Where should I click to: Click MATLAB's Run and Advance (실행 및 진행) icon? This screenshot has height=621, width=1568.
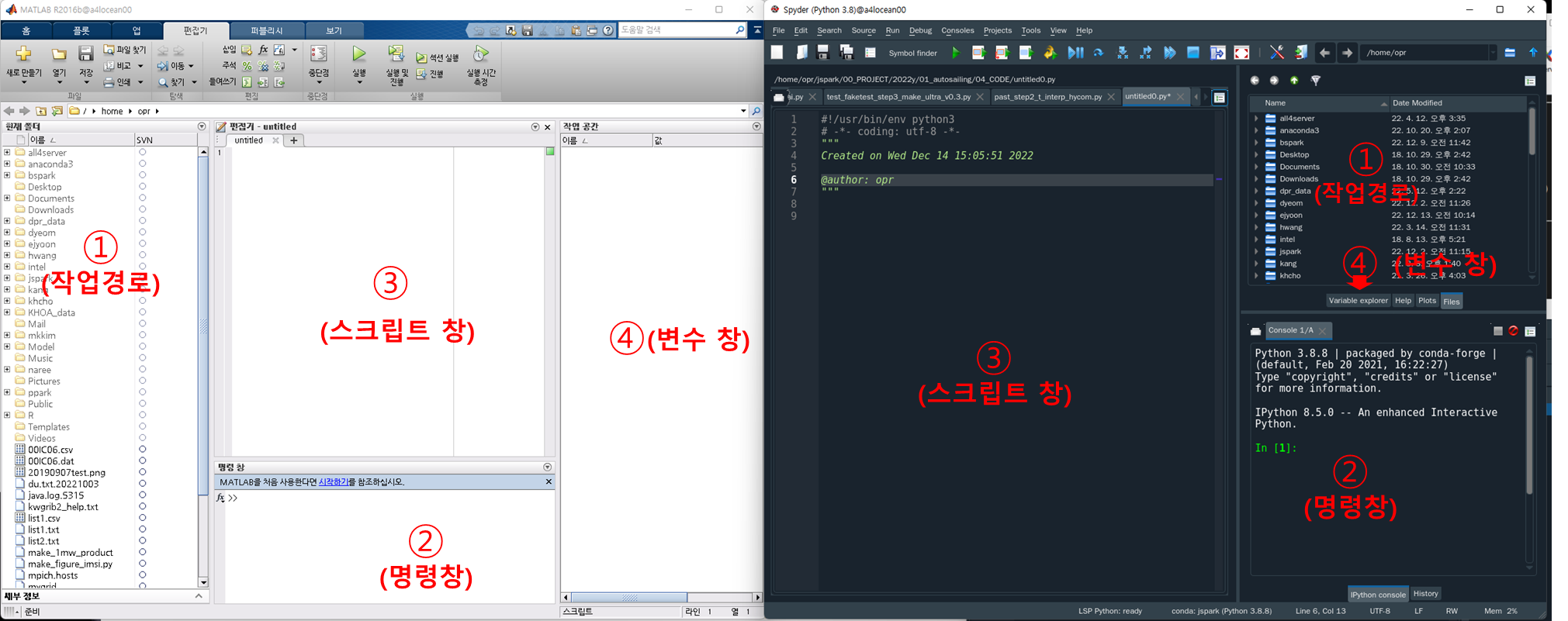[396, 53]
